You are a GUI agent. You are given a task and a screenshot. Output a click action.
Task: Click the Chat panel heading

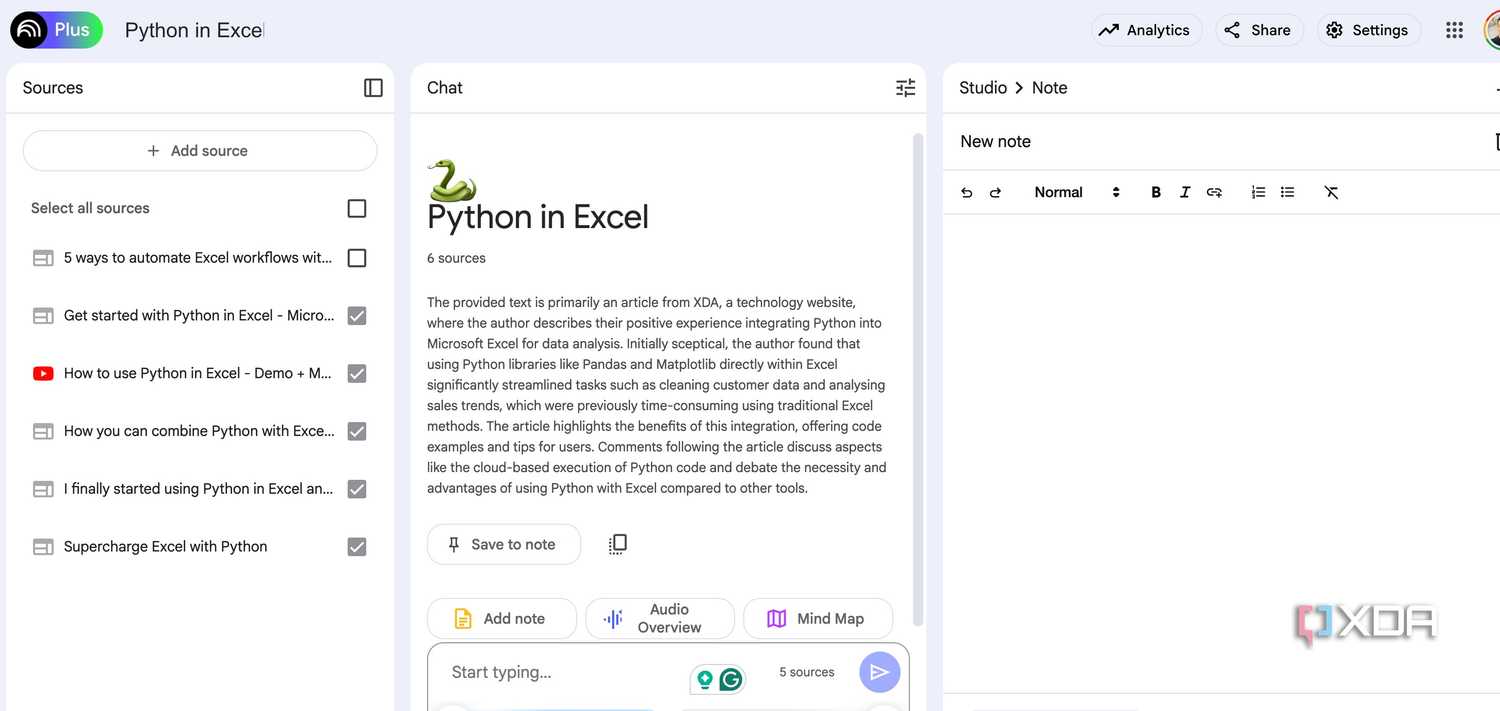[x=445, y=88]
